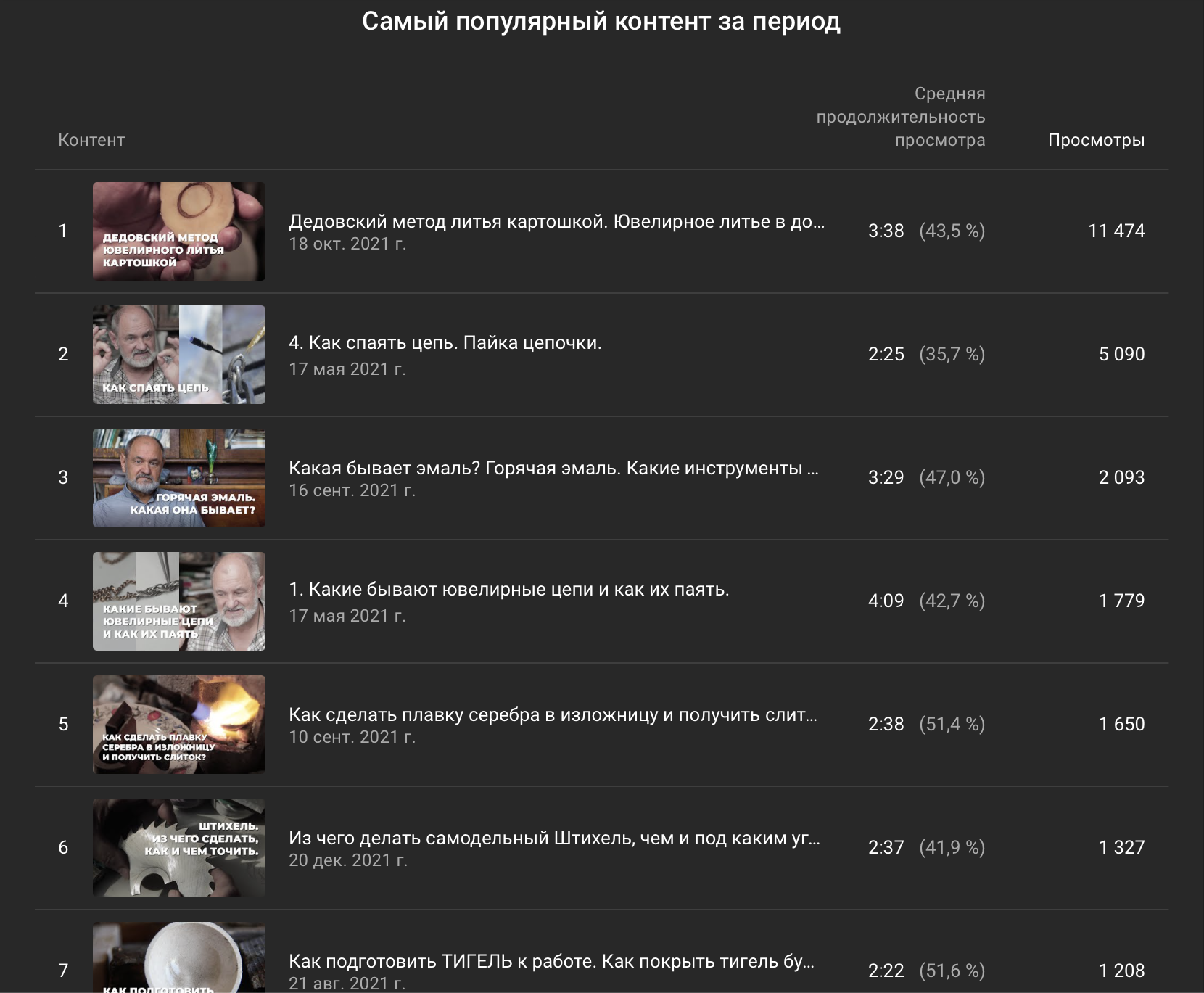Select the crucible video thumbnail in row 7
The height and width of the screenshot is (993, 1204).
pos(178,957)
